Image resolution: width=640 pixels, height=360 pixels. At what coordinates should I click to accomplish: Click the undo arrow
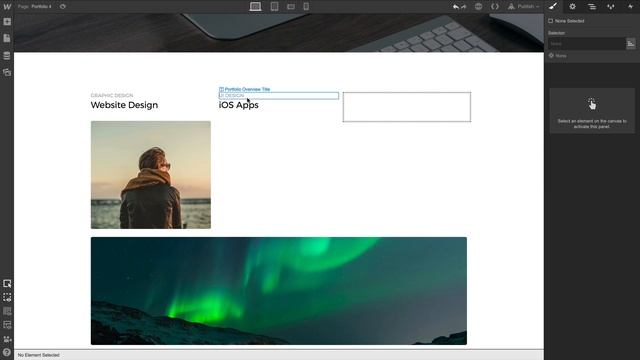[456, 7]
